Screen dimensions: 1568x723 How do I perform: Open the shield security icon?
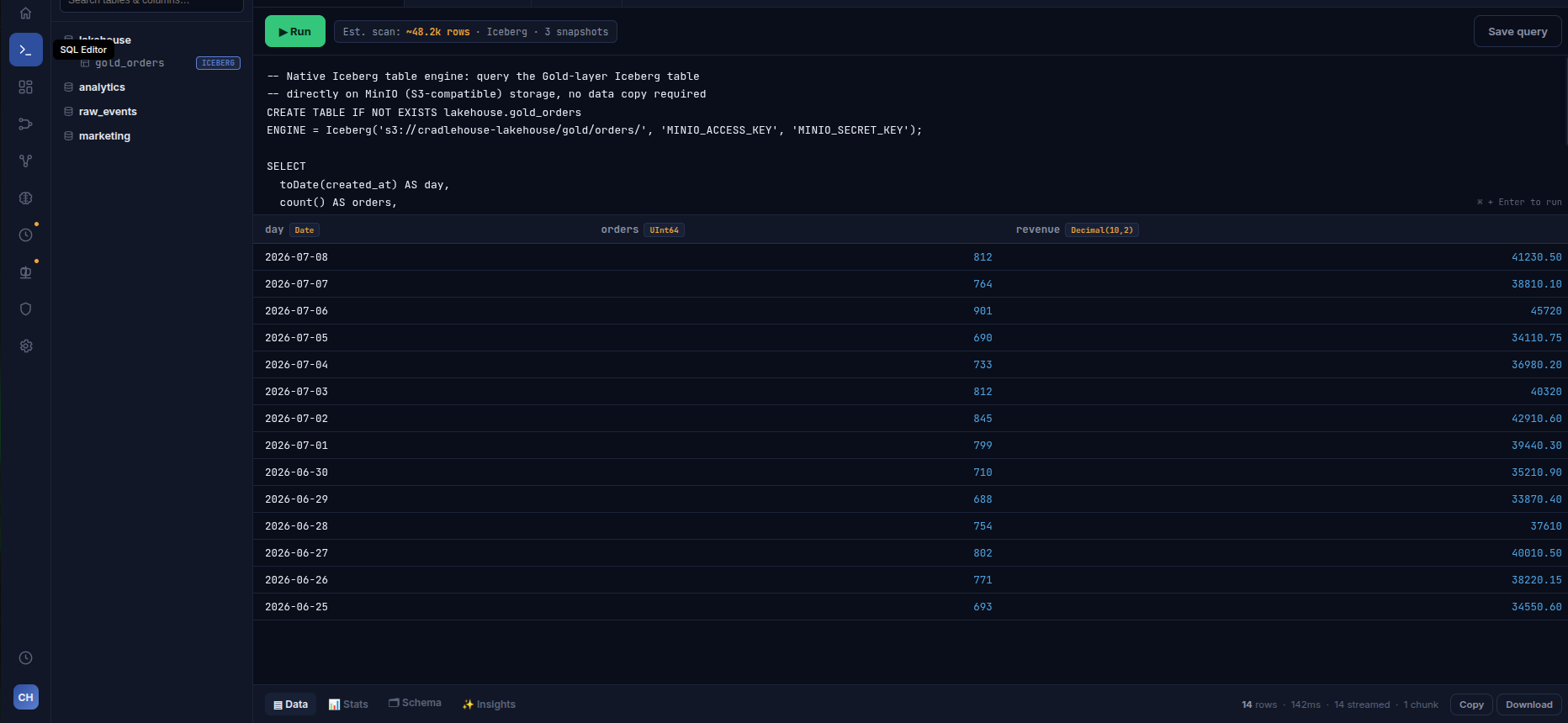point(26,309)
